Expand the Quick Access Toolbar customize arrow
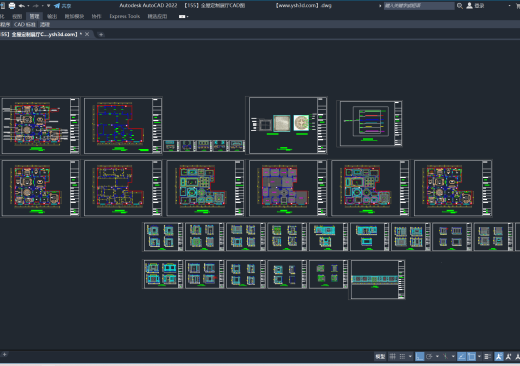520x366 pixels. click(49, 6)
